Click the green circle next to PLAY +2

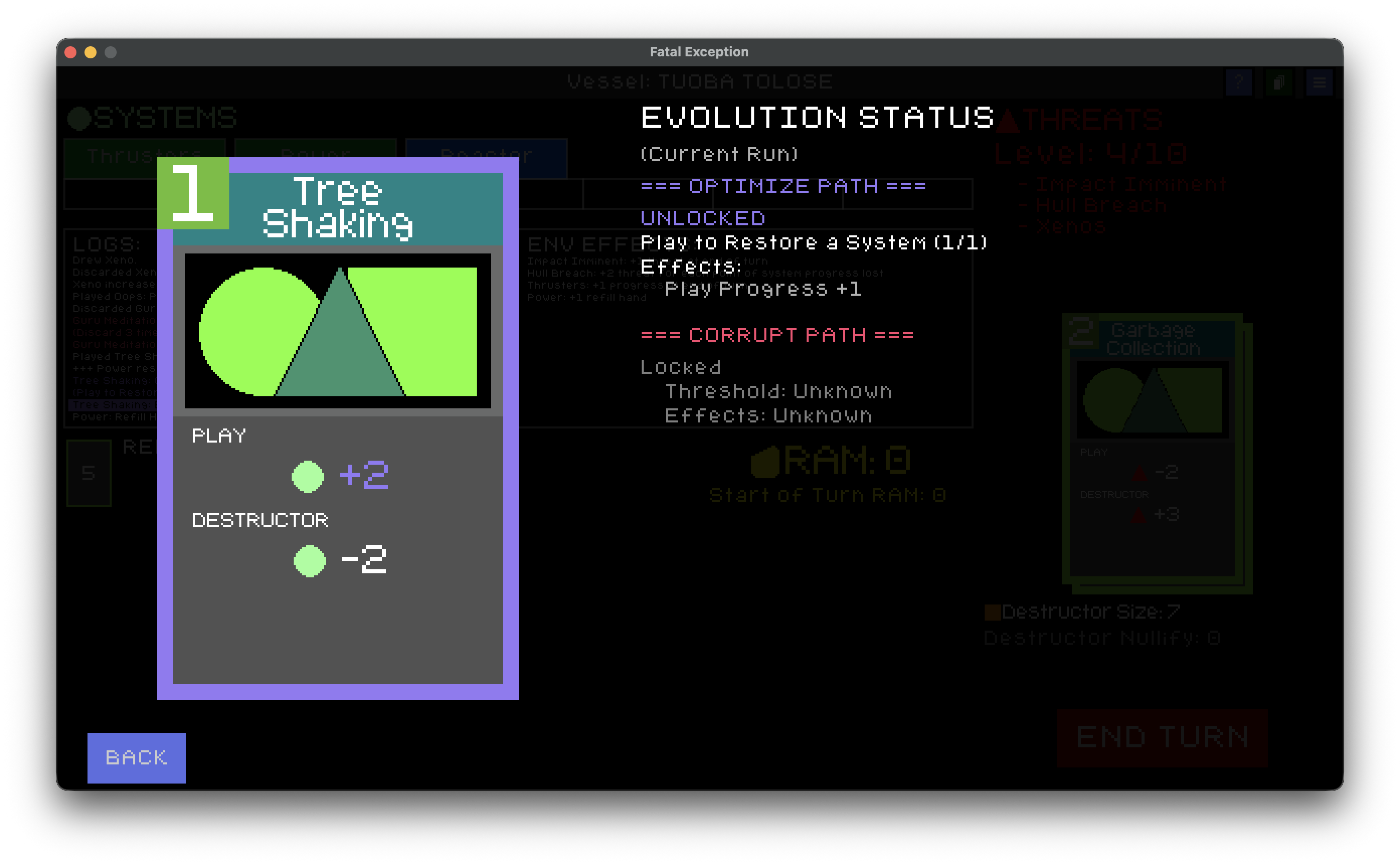[308, 476]
